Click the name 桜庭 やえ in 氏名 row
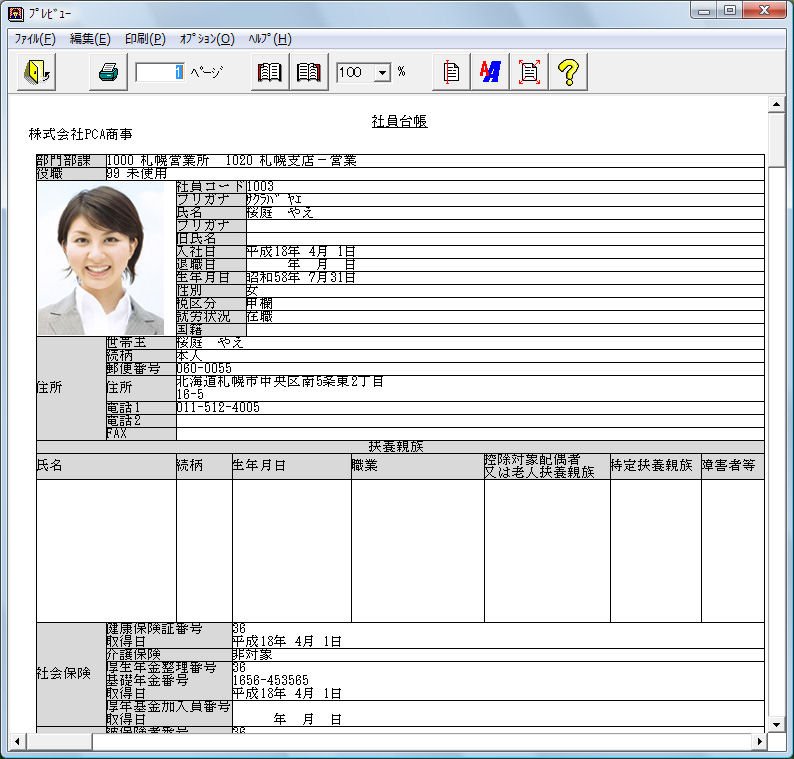The image size is (794, 759). coord(280,213)
